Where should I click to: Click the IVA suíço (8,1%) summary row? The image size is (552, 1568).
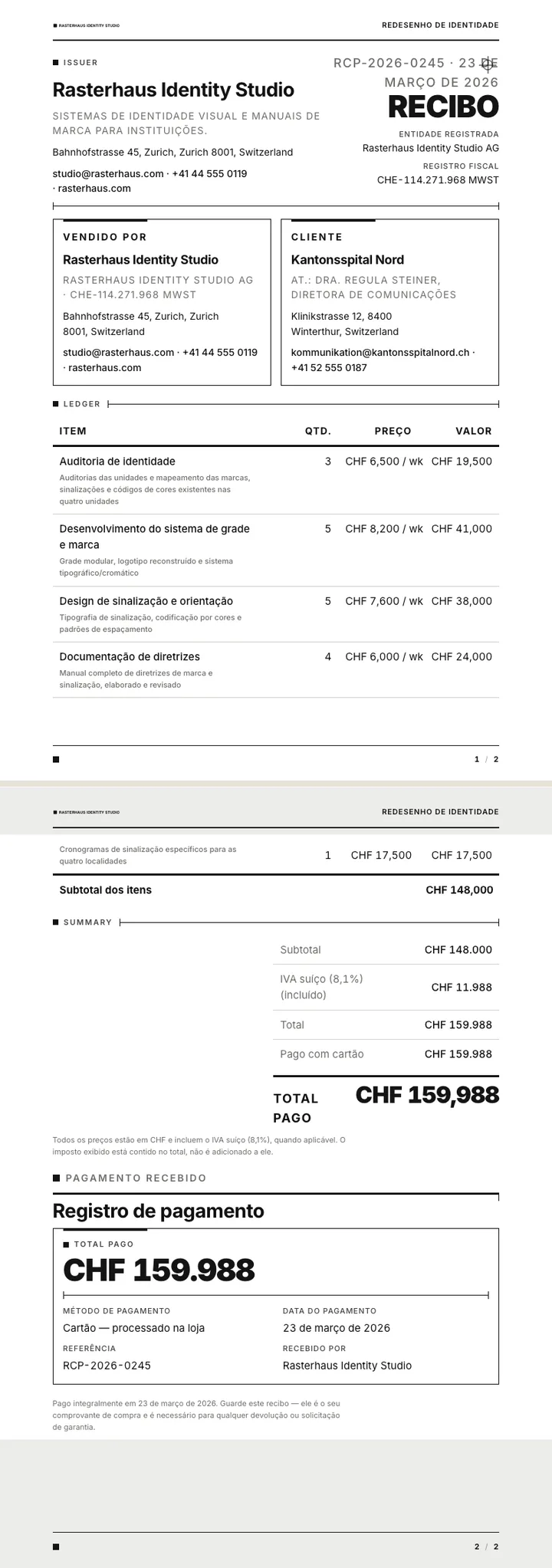tap(386, 988)
